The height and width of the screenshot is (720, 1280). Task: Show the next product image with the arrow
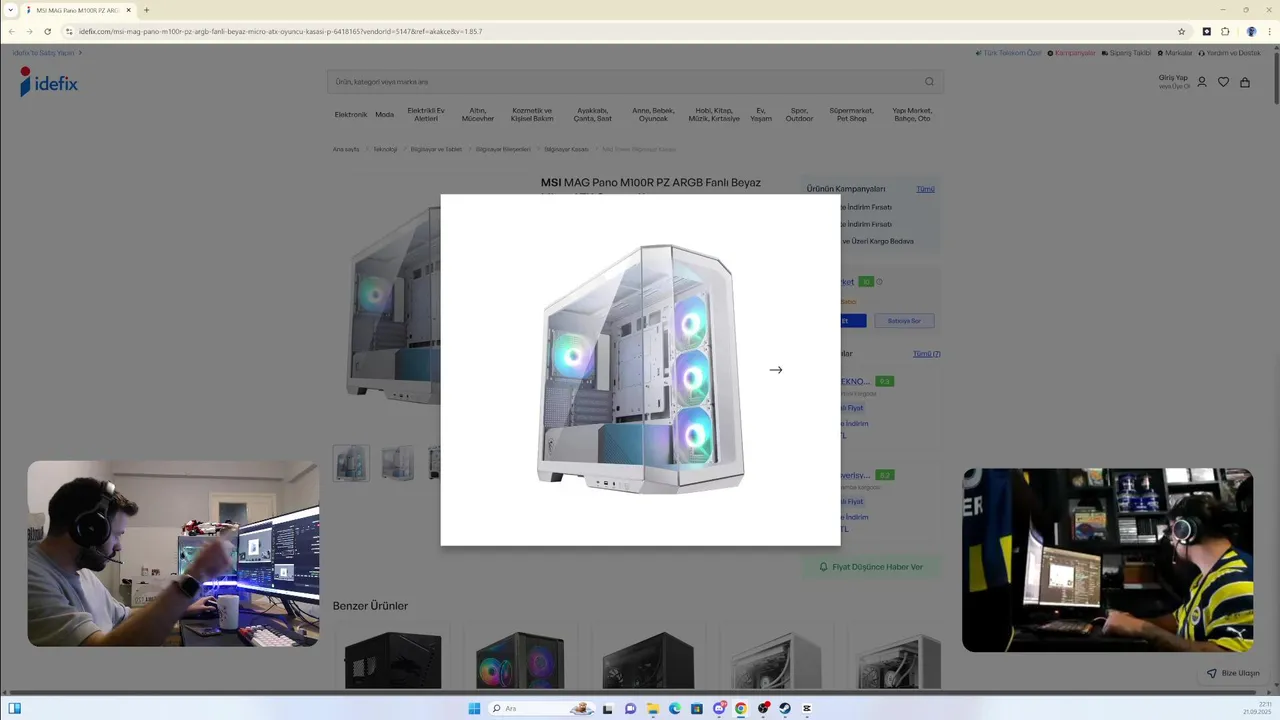pyautogui.click(x=775, y=370)
